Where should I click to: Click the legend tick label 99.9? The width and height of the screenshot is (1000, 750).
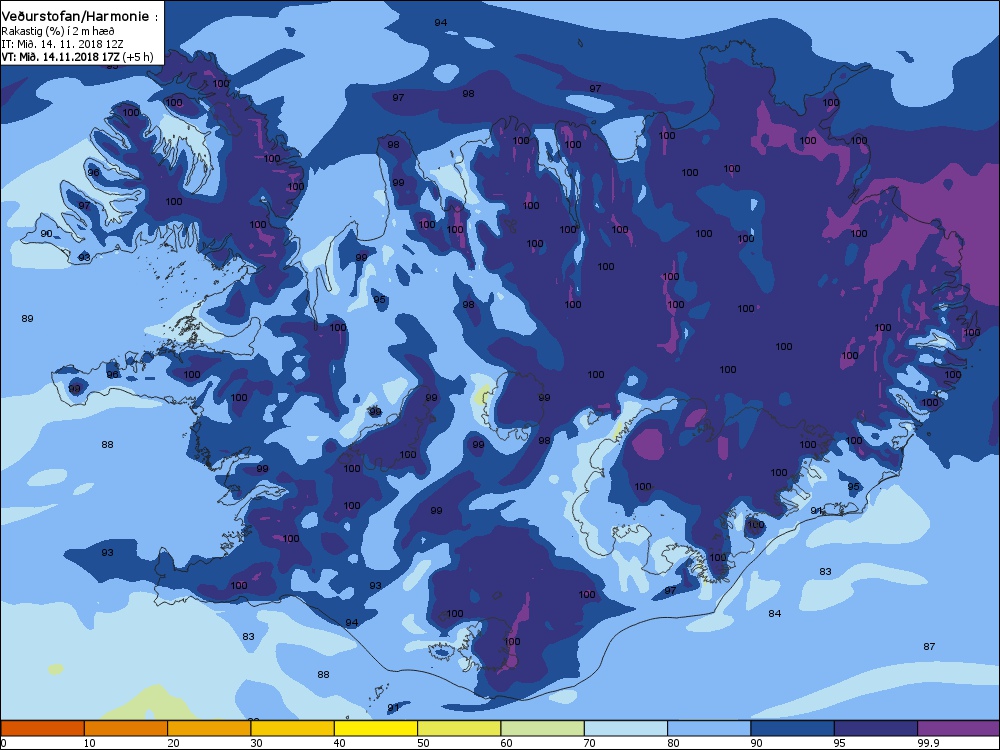(x=927, y=743)
